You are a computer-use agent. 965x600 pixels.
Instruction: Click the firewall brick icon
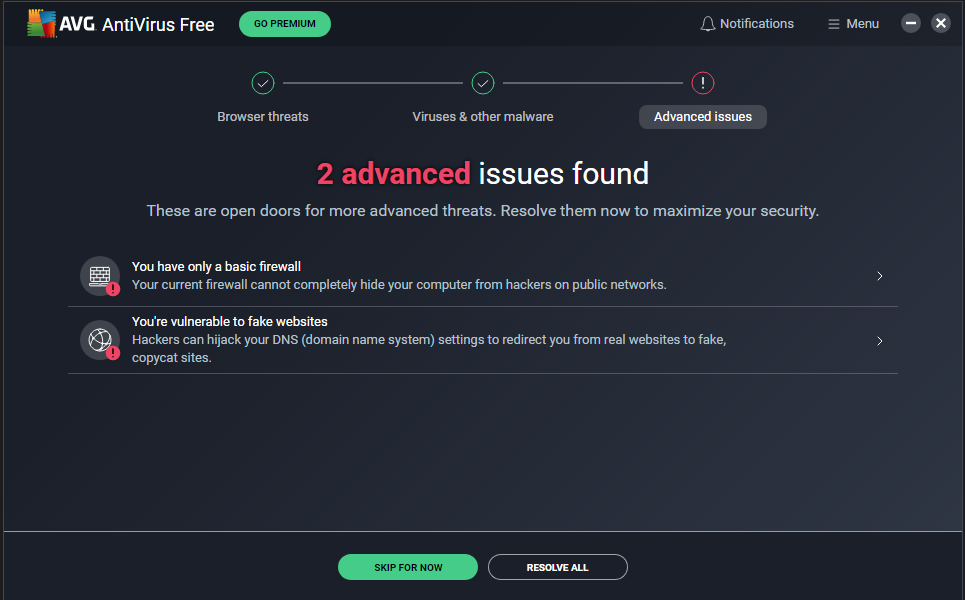100,276
